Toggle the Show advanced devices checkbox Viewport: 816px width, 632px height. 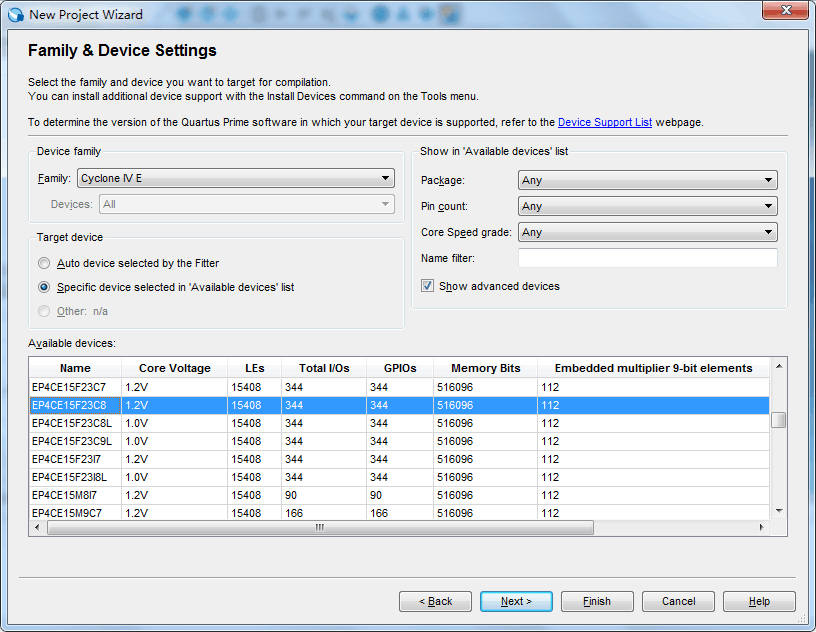[x=427, y=286]
